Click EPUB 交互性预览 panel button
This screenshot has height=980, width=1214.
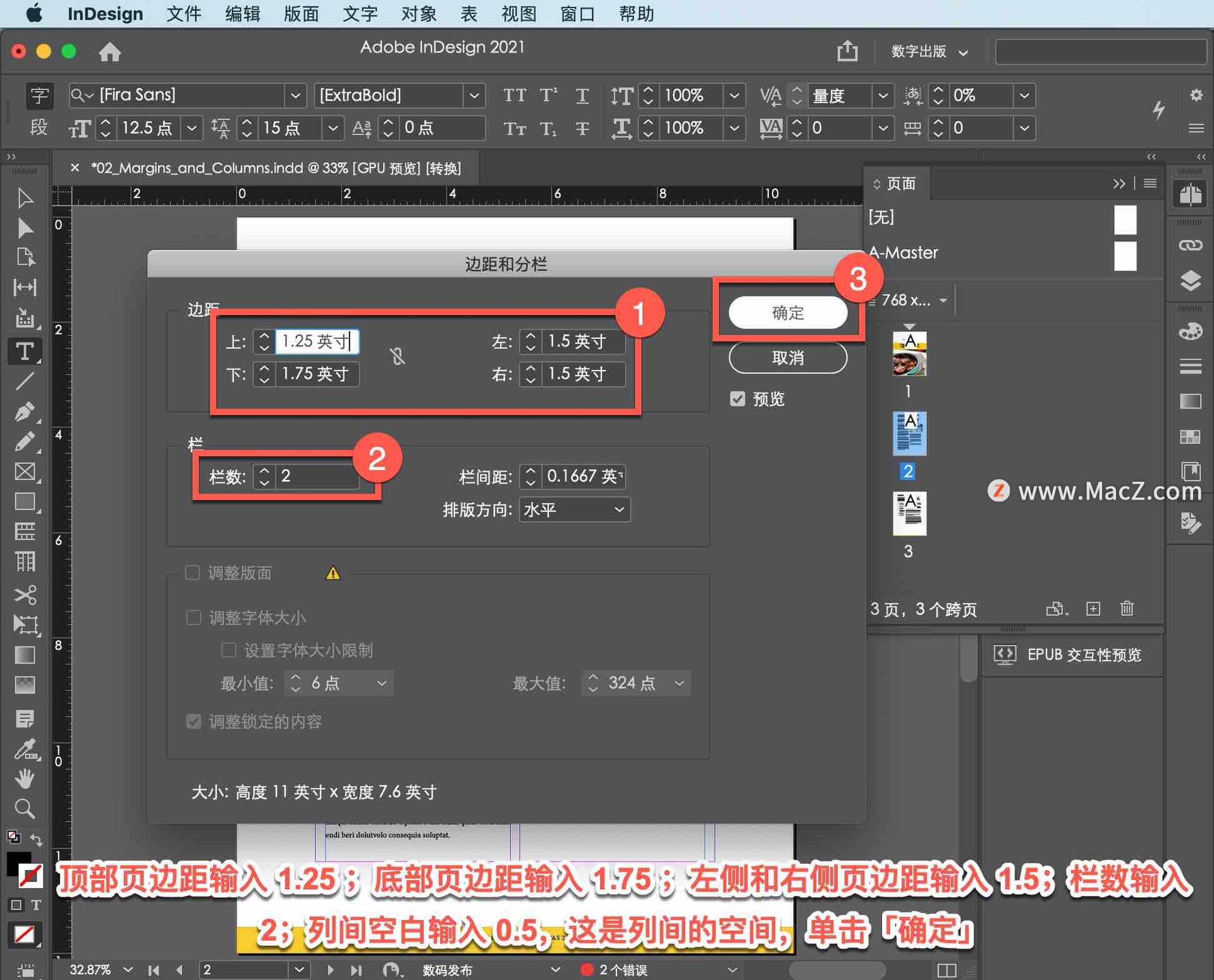1070,654
